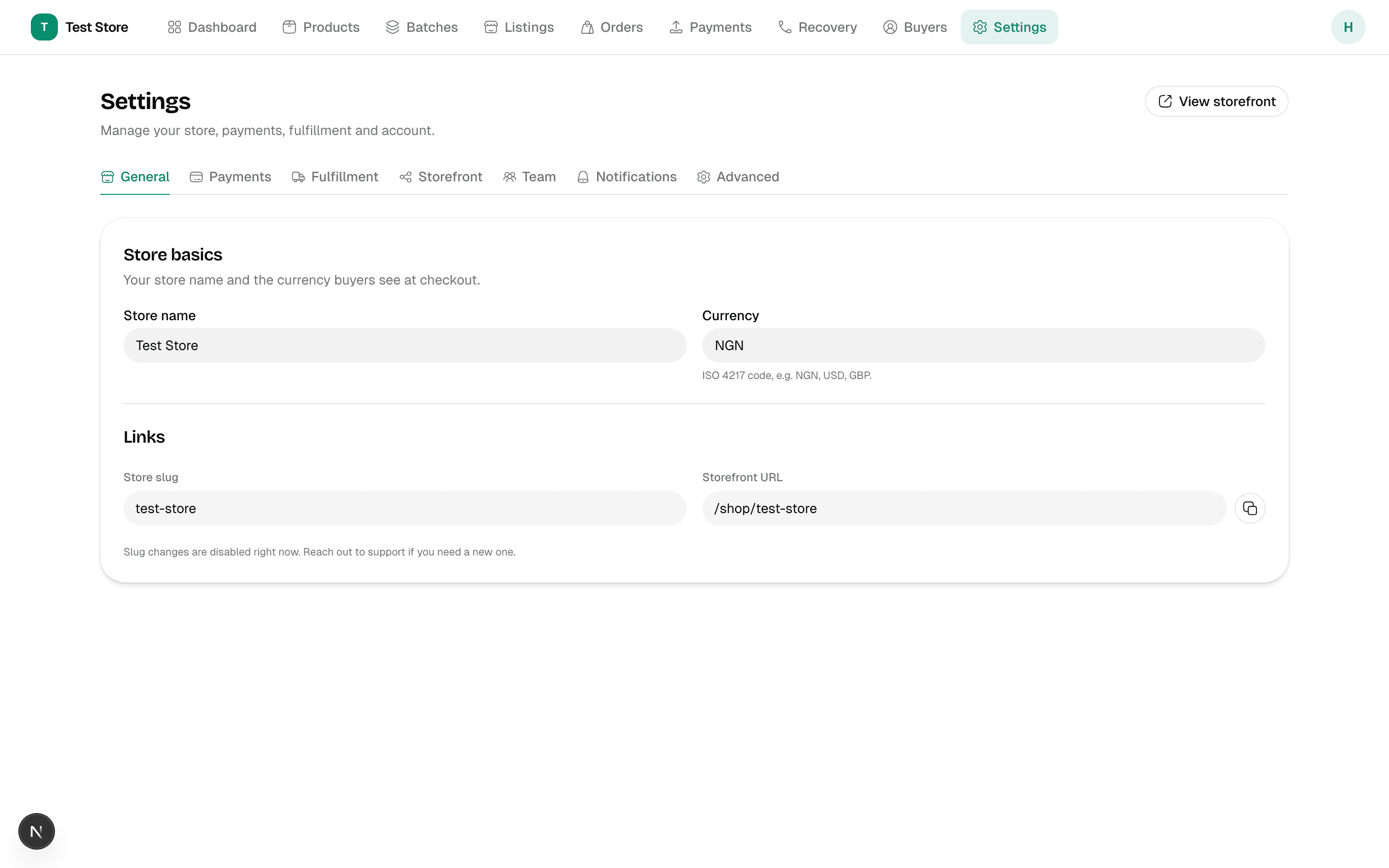Image resolution: width=1389 pixels, height=868 pixels.
Task: Copy the Storefront URL with the copy icon
Action: pyautogui.click(x=1250, y=508)
